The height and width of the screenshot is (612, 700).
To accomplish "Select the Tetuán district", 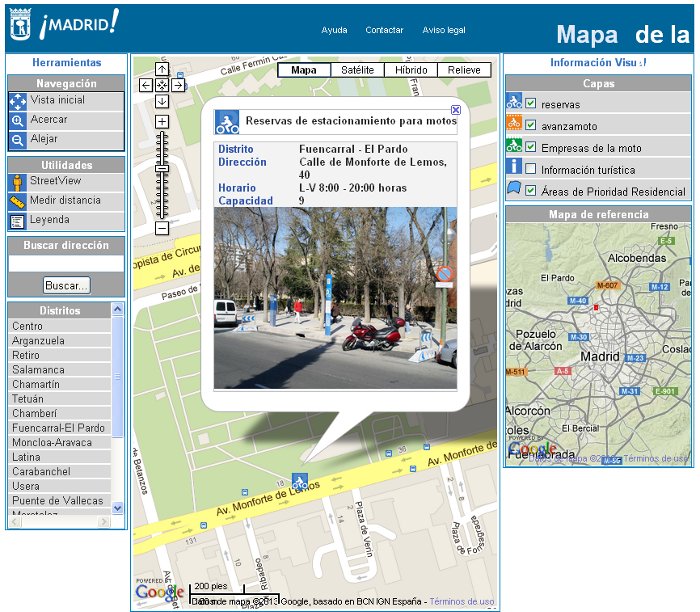I will pos(60,399).
